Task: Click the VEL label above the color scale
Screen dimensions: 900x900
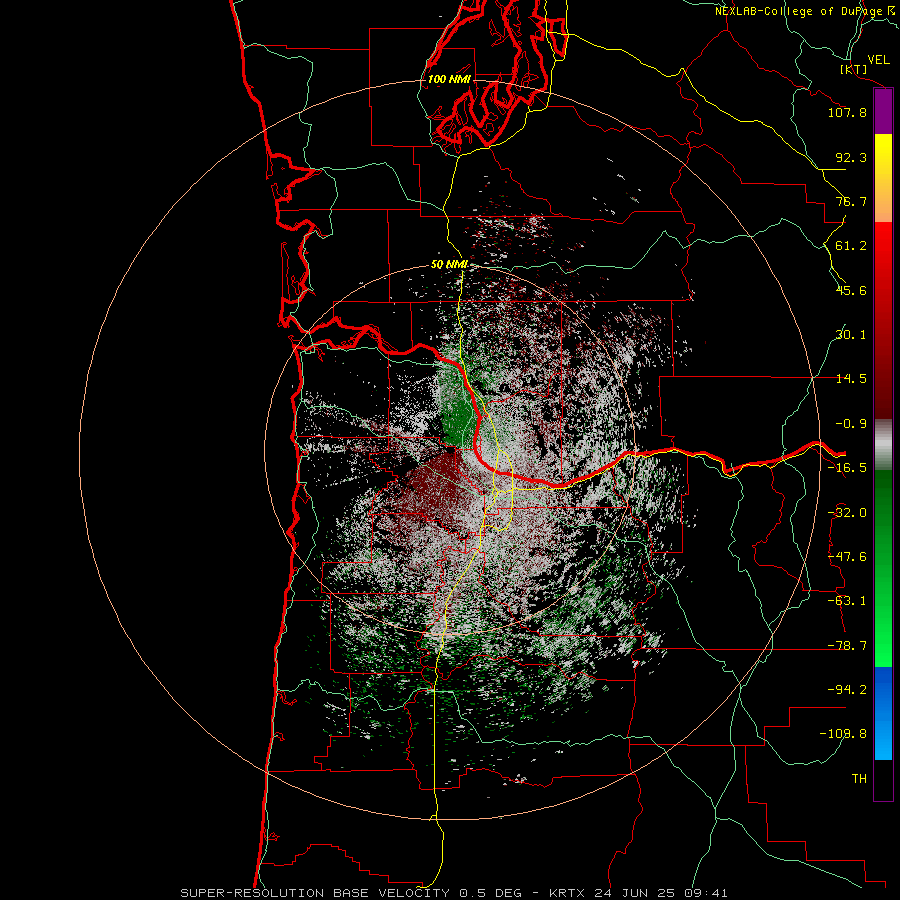Action: (x=878, y=60)
